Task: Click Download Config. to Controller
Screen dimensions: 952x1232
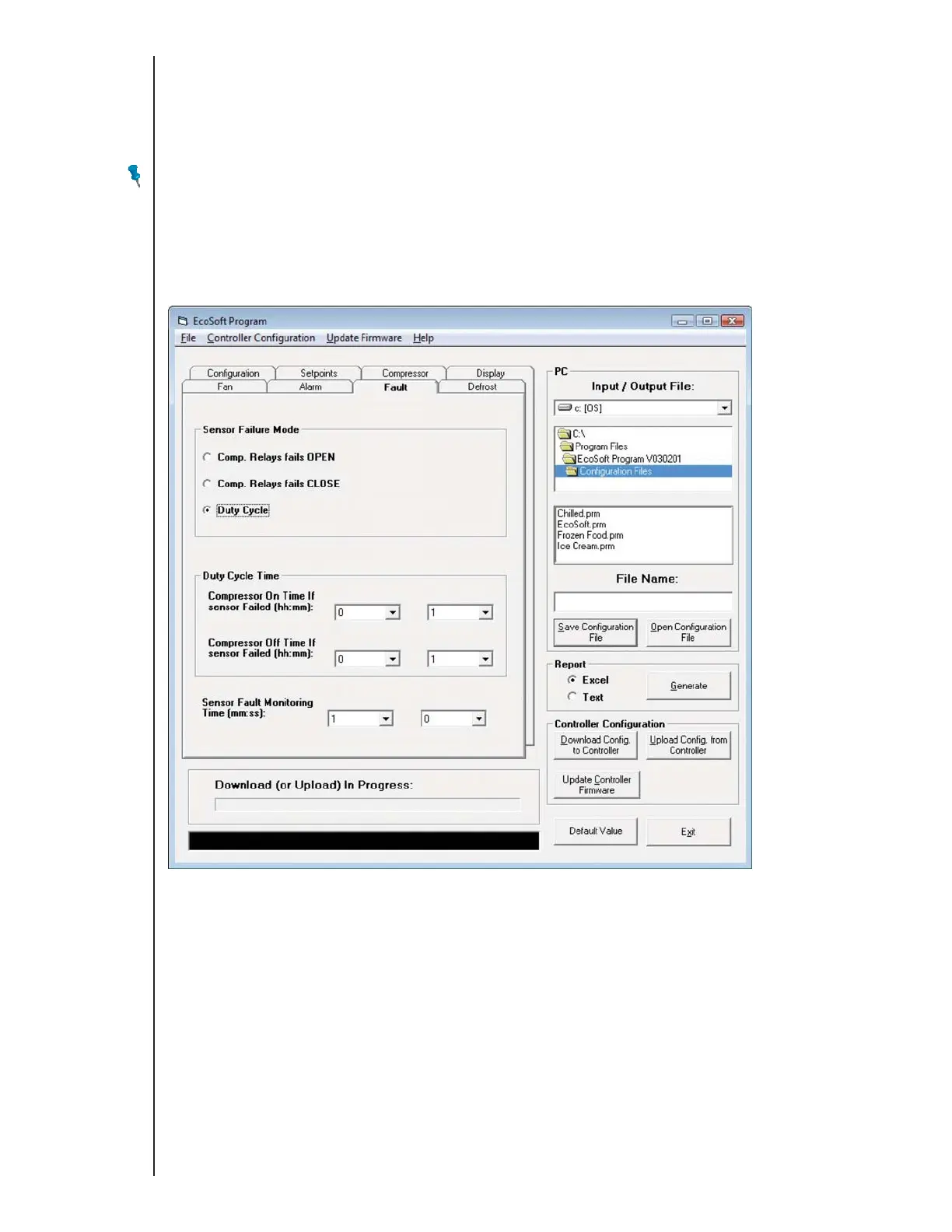Action: (x=596, y=745)
